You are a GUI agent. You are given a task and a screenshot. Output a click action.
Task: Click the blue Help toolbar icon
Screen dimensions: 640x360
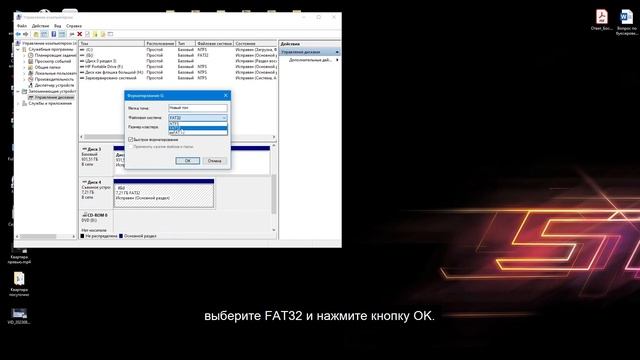click(x=53, y=34)
